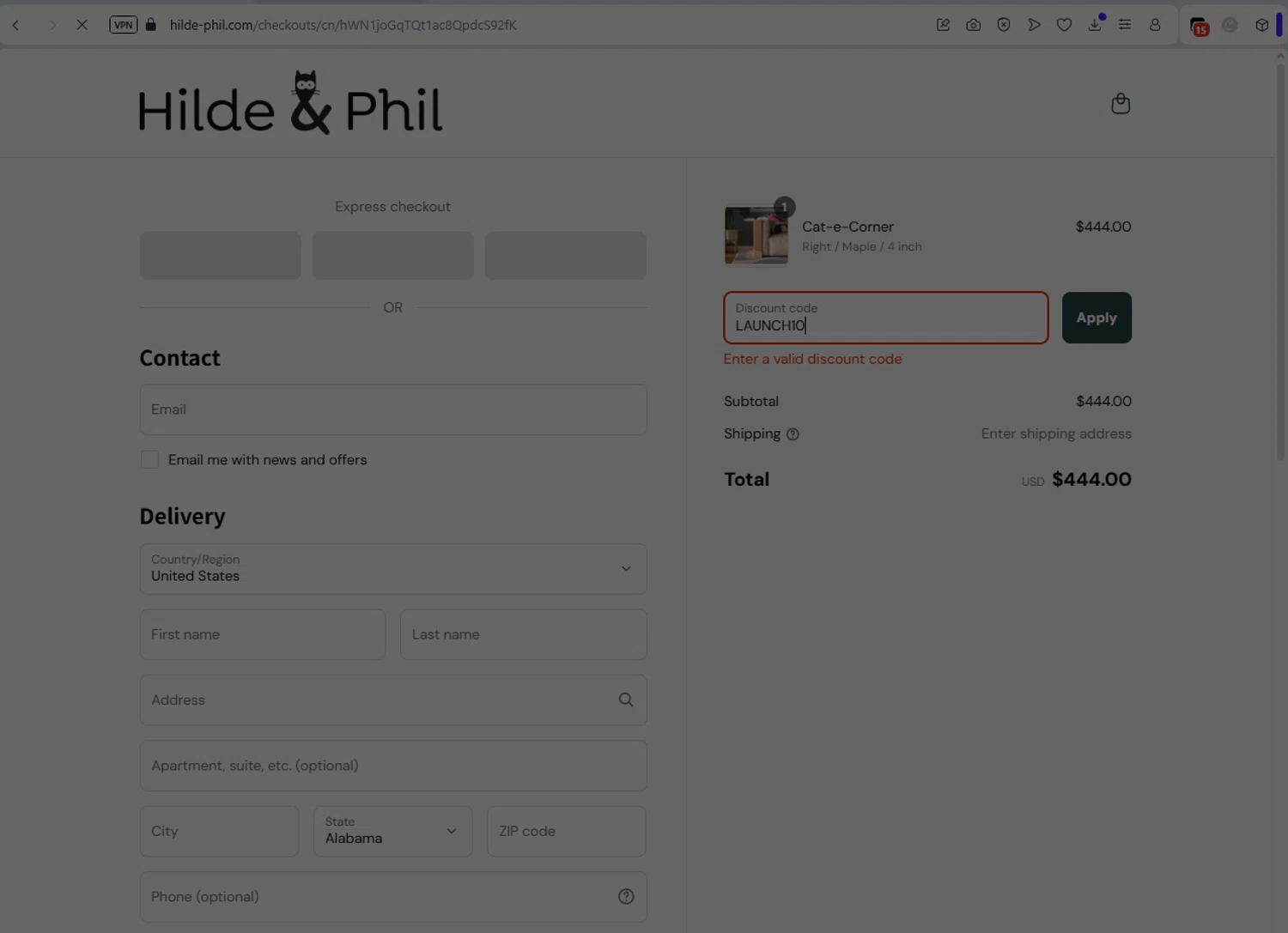Viewport: 1288px width, 933px height.
Task: Click the phone field help icon
Action: click(626, 896)
